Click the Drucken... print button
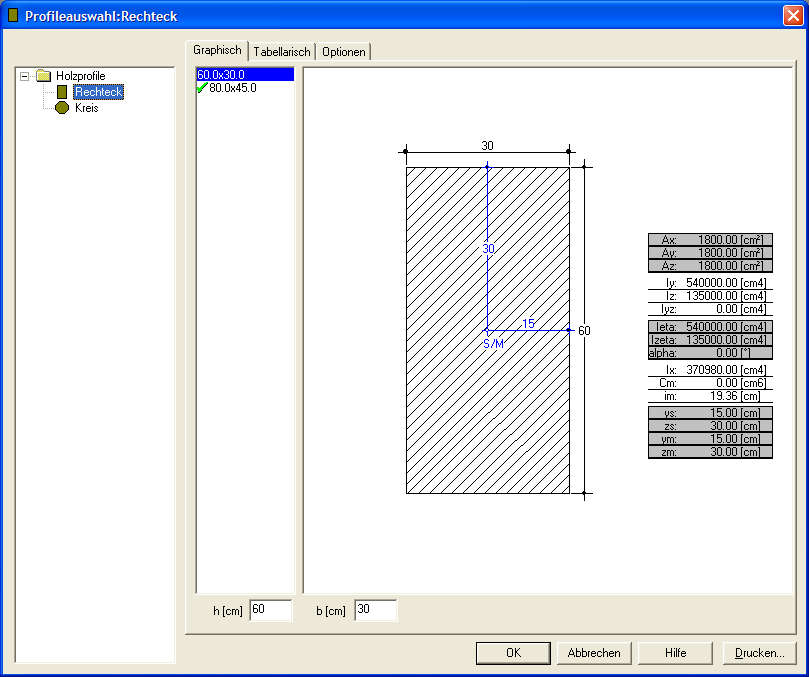Image resolution: width=809 pixels, height=677 pixels. coord(759,653)
